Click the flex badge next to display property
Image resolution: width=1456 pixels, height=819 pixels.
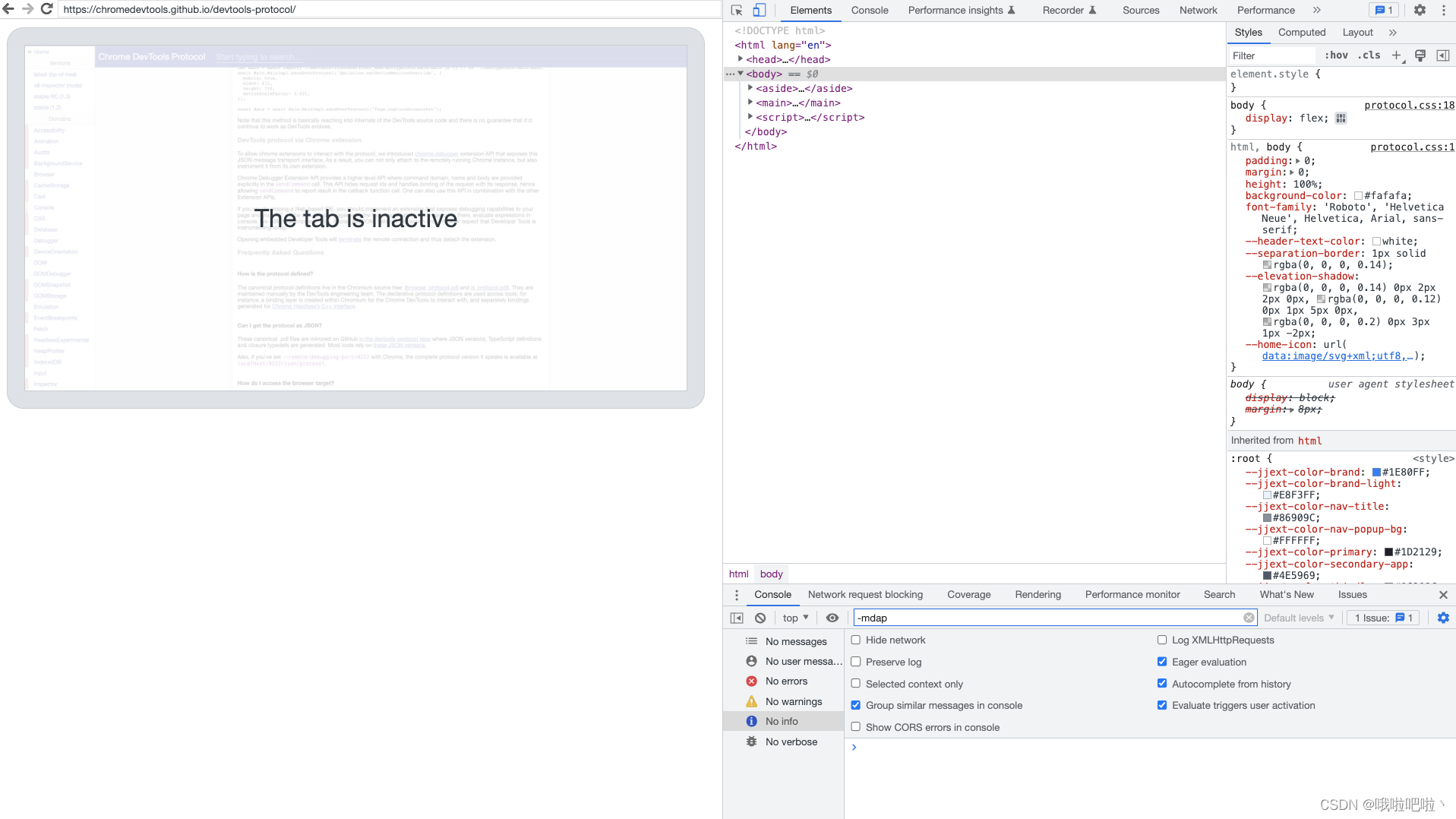(x=1341, y=118)
